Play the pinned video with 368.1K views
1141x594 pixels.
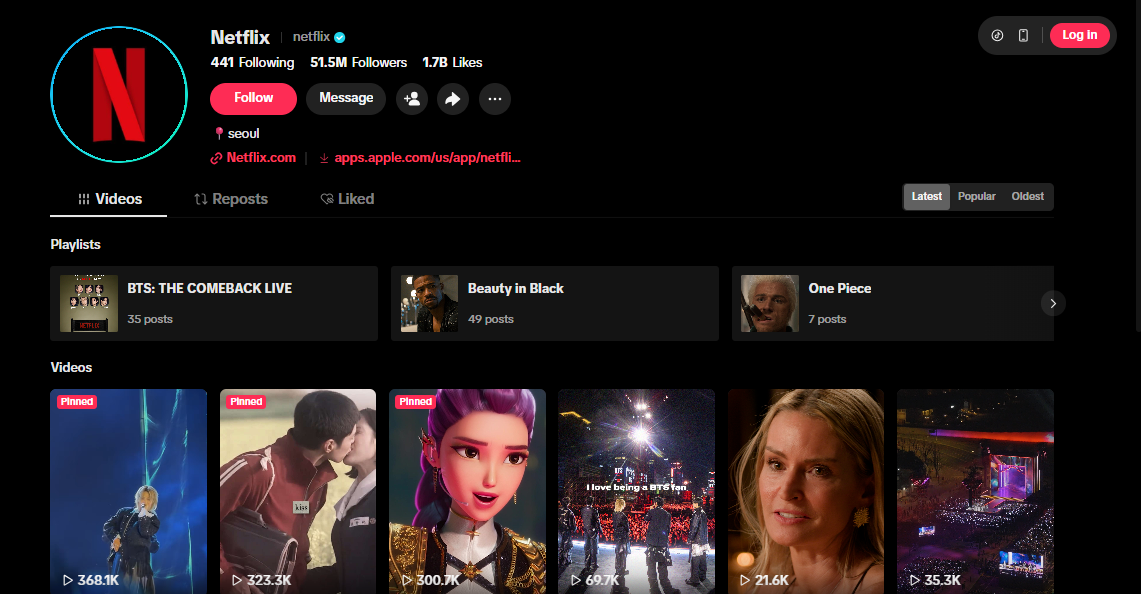[x=128, y=490]
